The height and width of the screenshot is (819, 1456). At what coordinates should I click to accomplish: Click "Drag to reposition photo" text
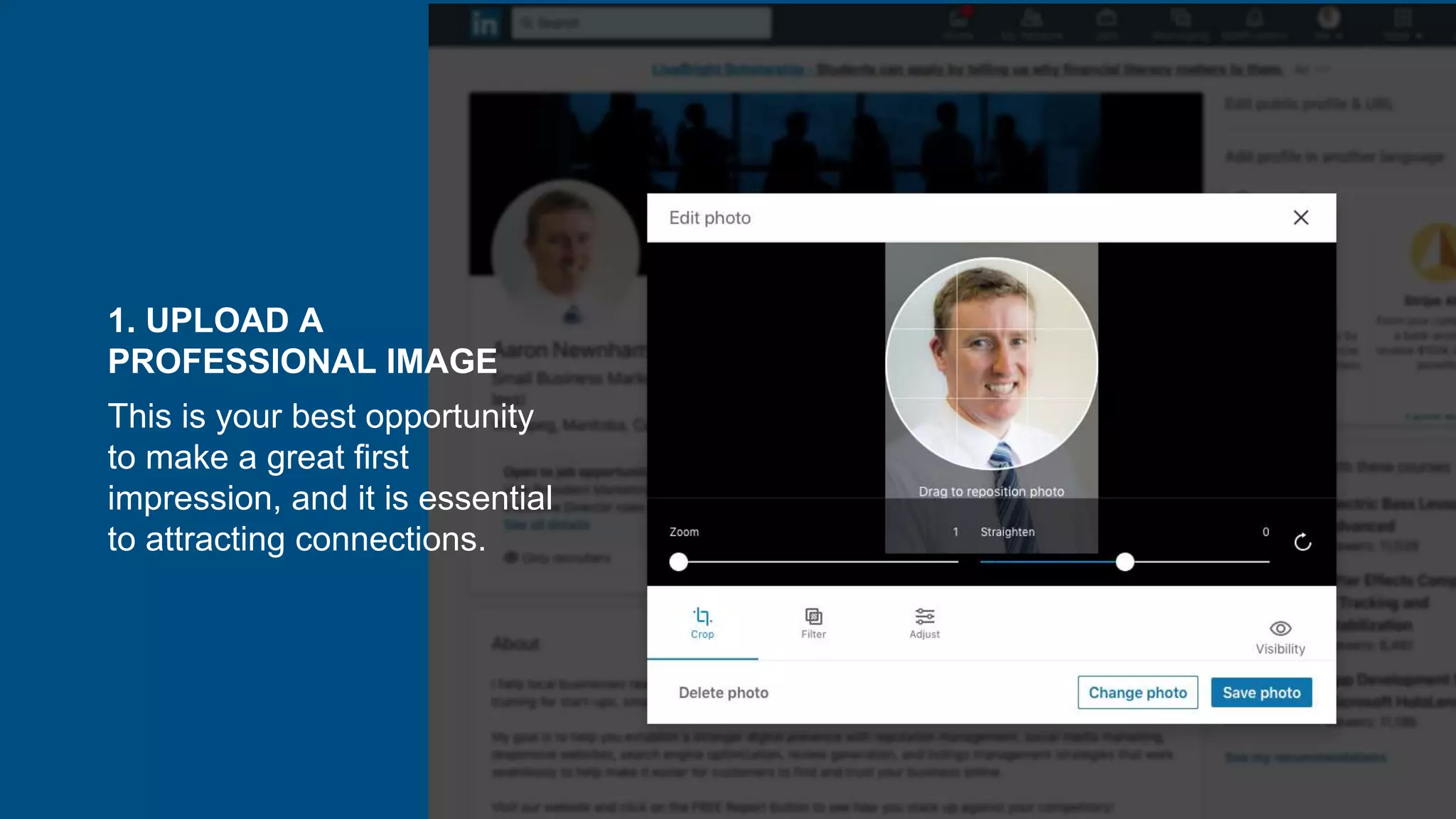pyautogui.click(x=991, y=491)
